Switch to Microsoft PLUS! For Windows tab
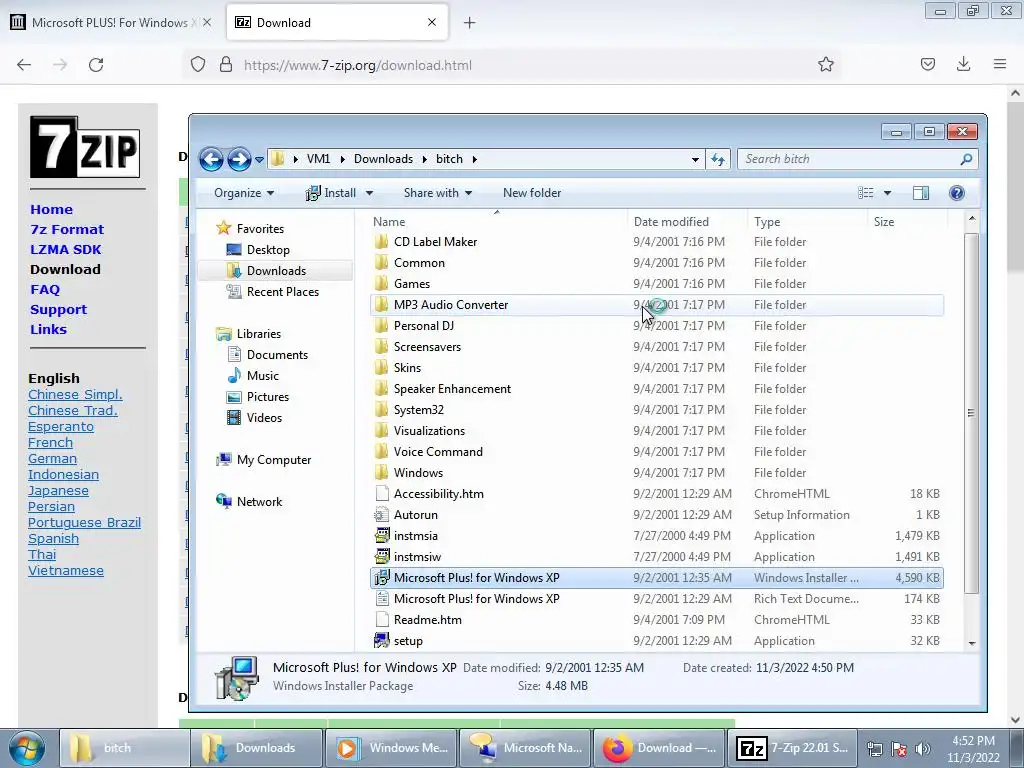 click(111, 22)
